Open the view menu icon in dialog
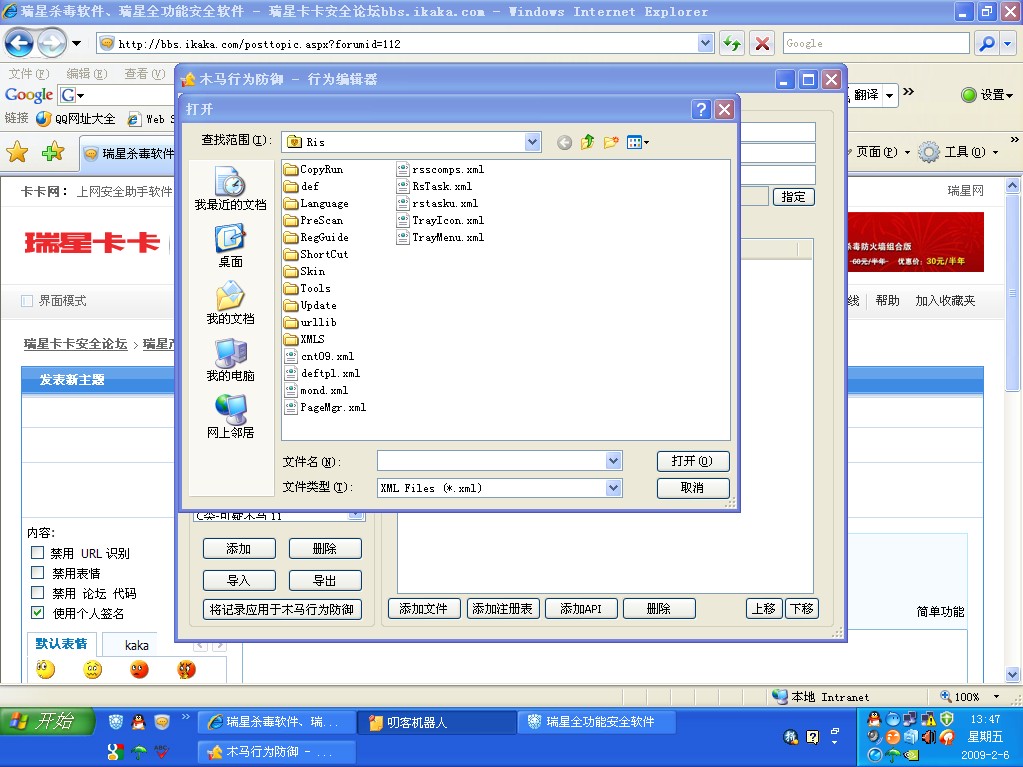The height and width of the screenshot is (767, 1023). (x=637, y=142)
